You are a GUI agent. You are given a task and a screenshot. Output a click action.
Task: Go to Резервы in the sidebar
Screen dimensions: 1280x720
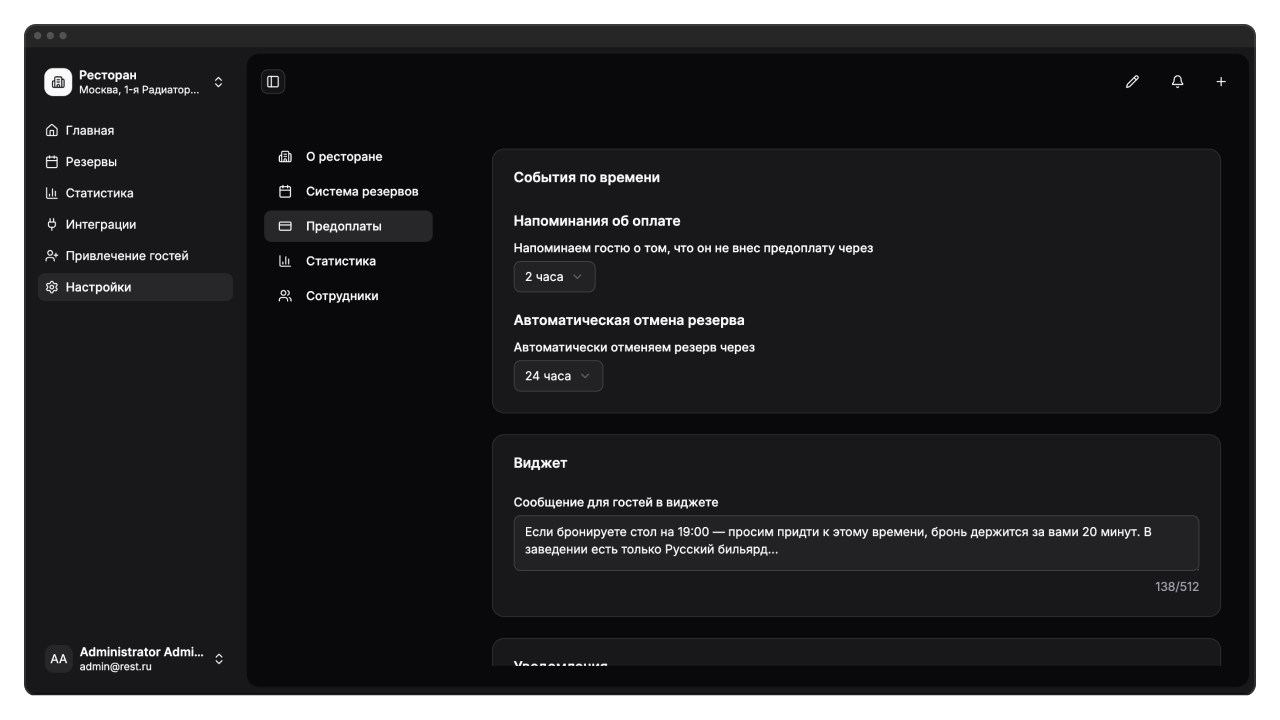91,162
